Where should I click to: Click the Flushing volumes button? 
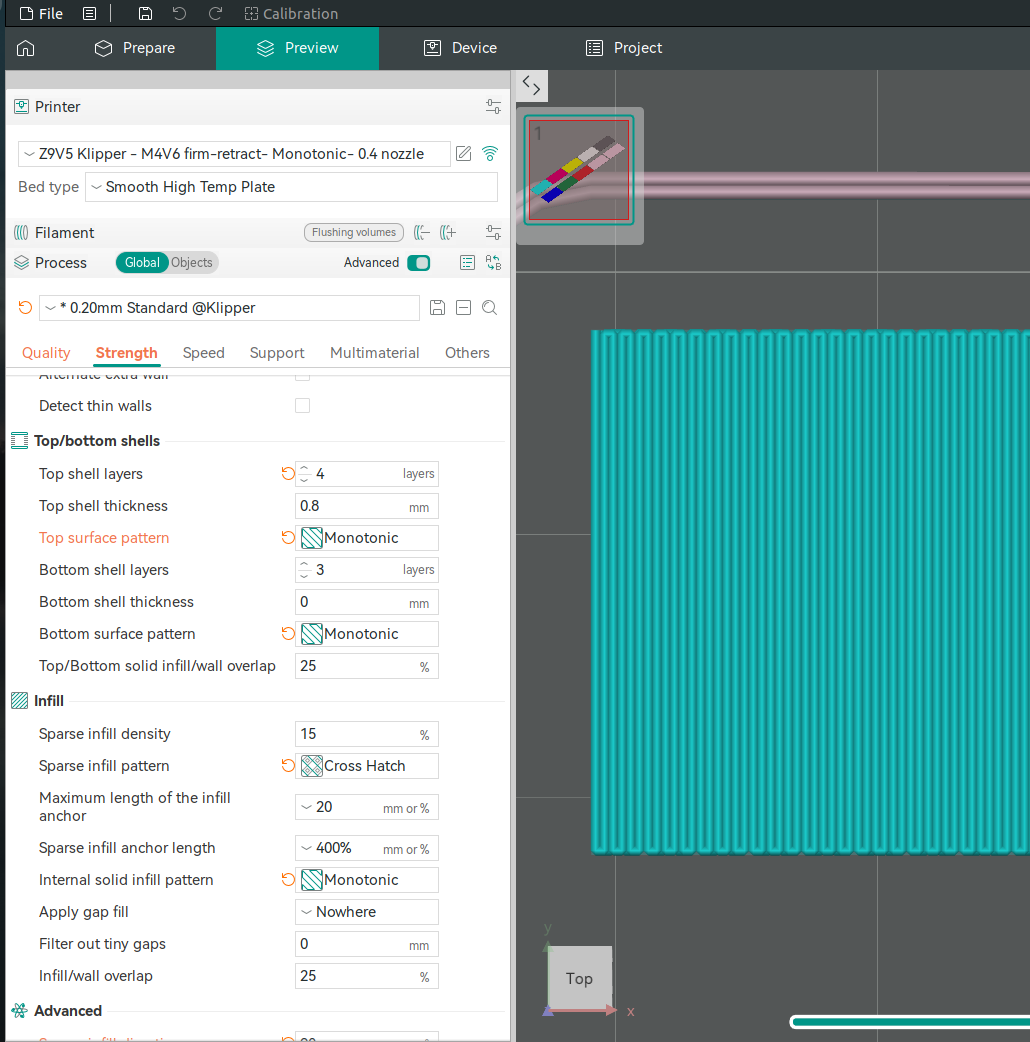click(354, 233)
